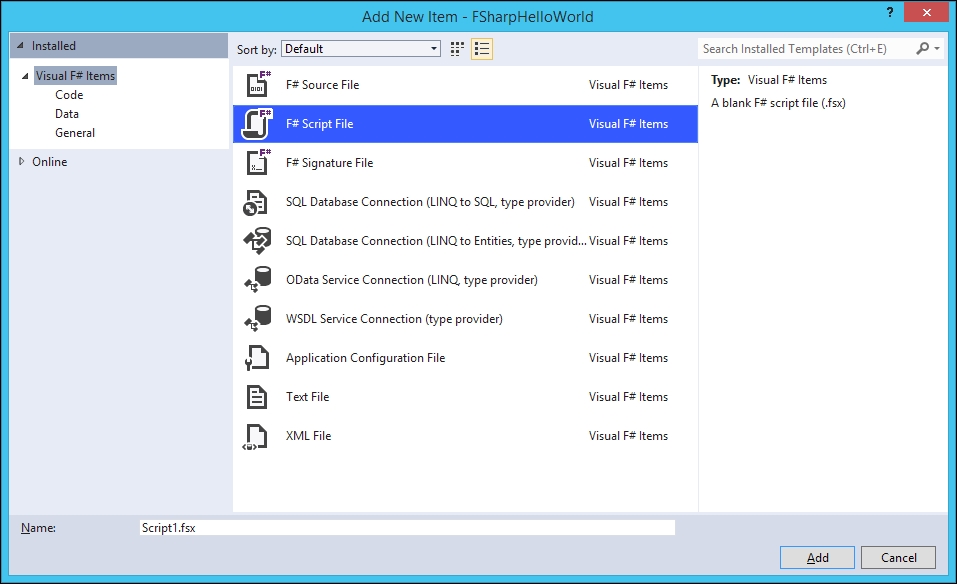Select Visual F# Items in the tree

75,76
